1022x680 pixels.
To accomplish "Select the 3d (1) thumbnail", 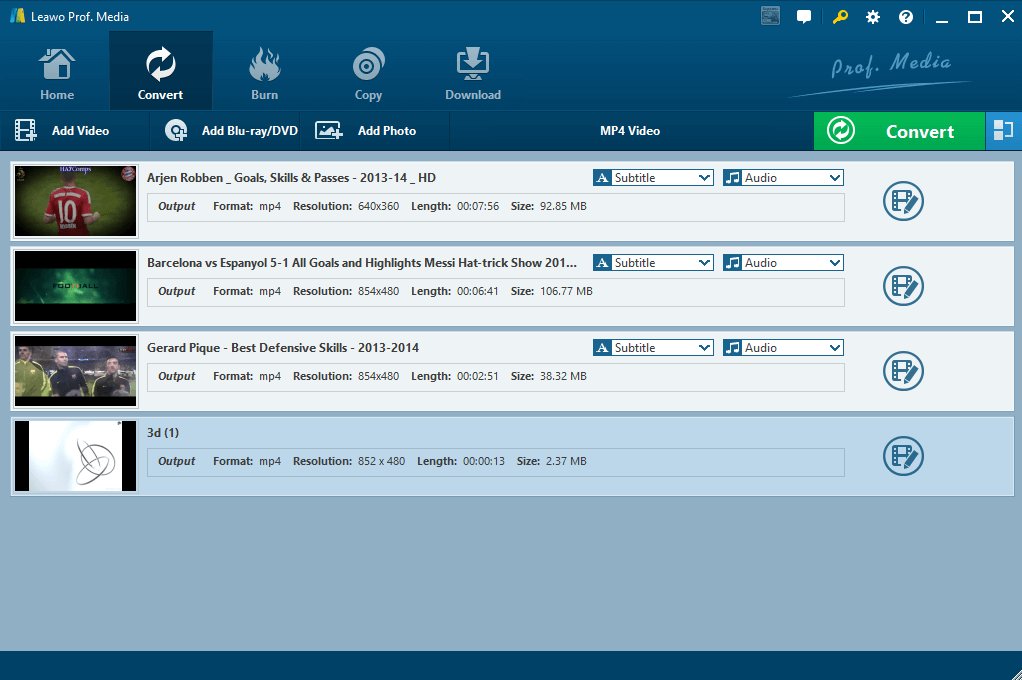I will coord(76,456).
